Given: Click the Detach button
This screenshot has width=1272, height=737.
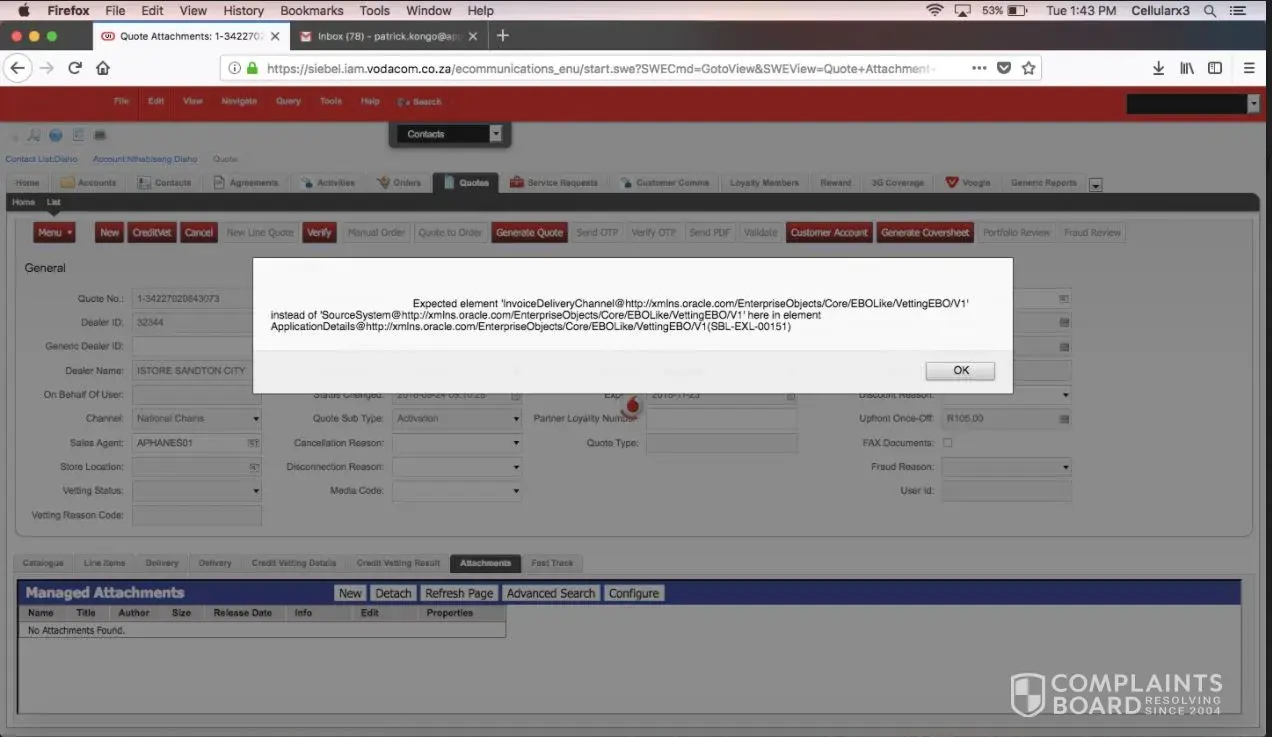Looking at the screenshot, I should pyautogui.click(x=393, y=593).
